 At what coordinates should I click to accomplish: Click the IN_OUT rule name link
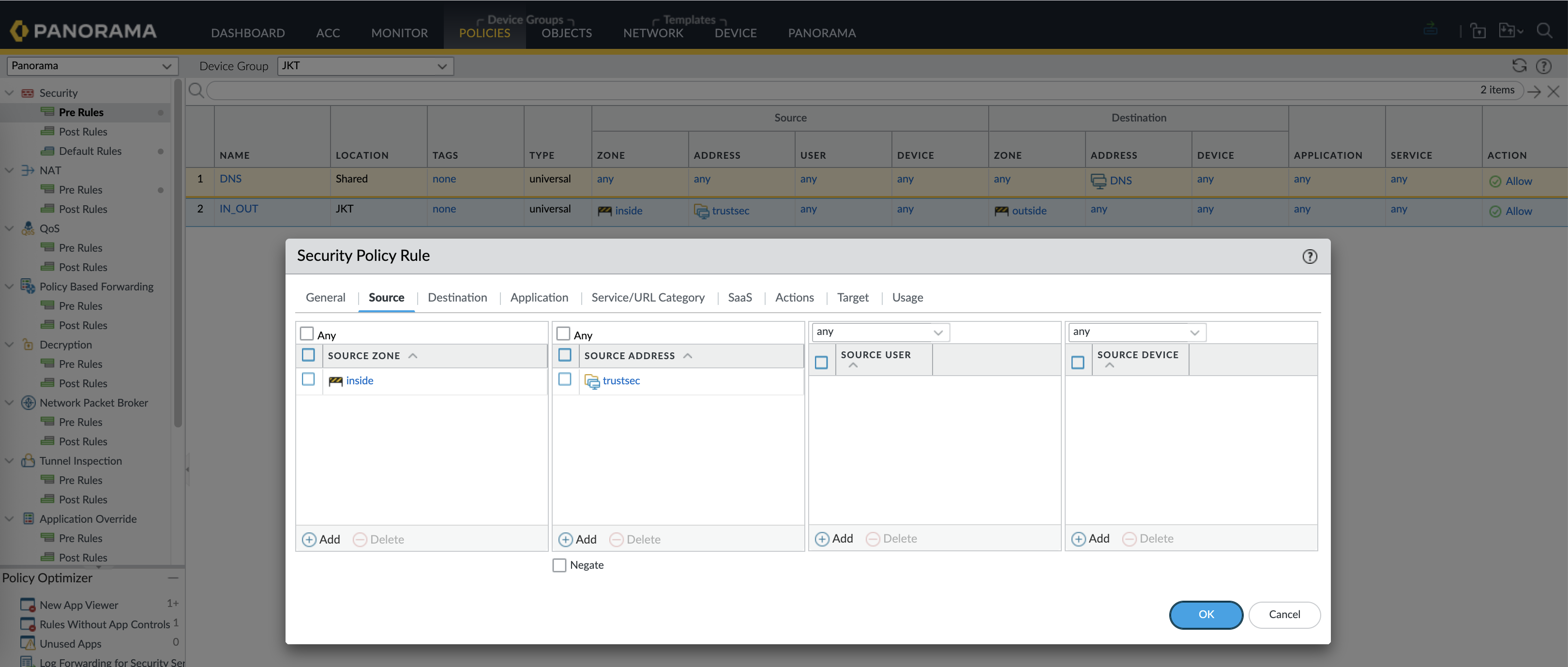(x=239, y=209)
